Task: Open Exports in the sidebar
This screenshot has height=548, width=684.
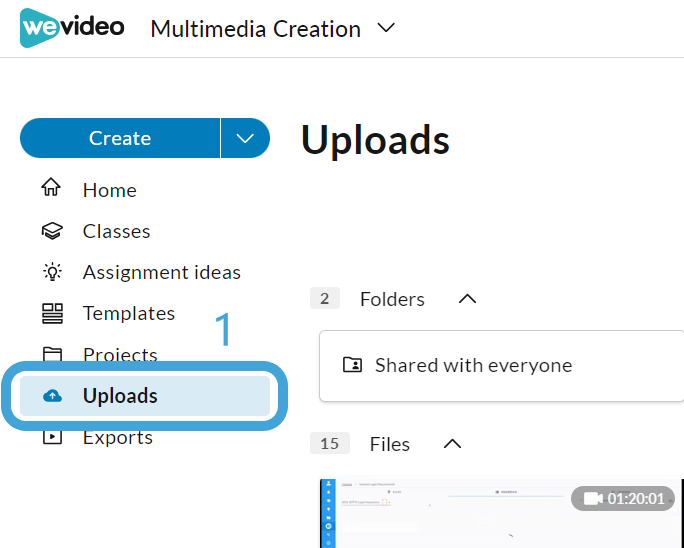Action: 118,437
